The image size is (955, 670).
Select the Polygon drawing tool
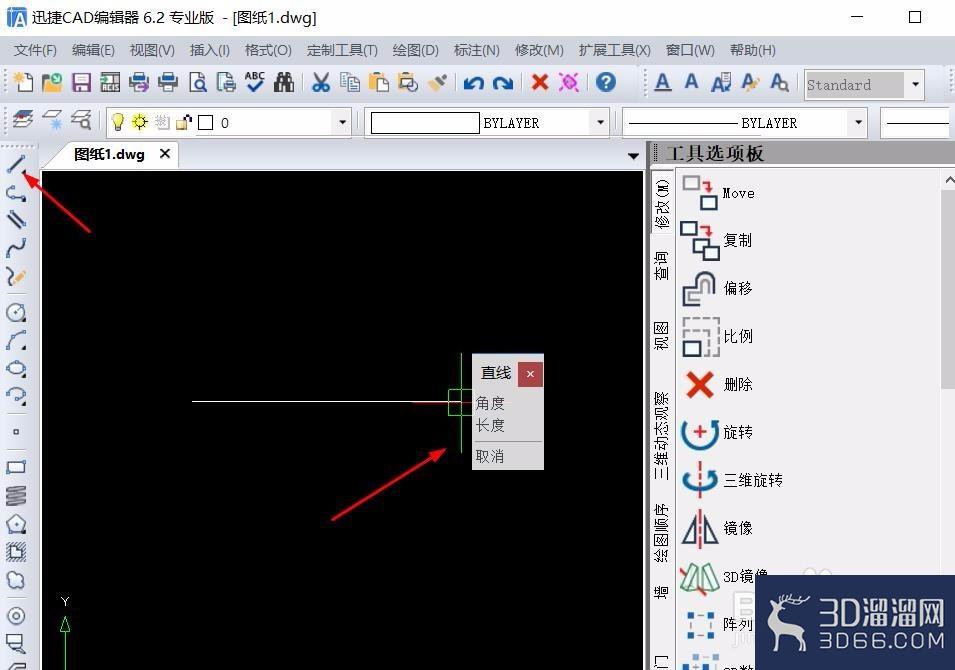click(x=16, y=524)
